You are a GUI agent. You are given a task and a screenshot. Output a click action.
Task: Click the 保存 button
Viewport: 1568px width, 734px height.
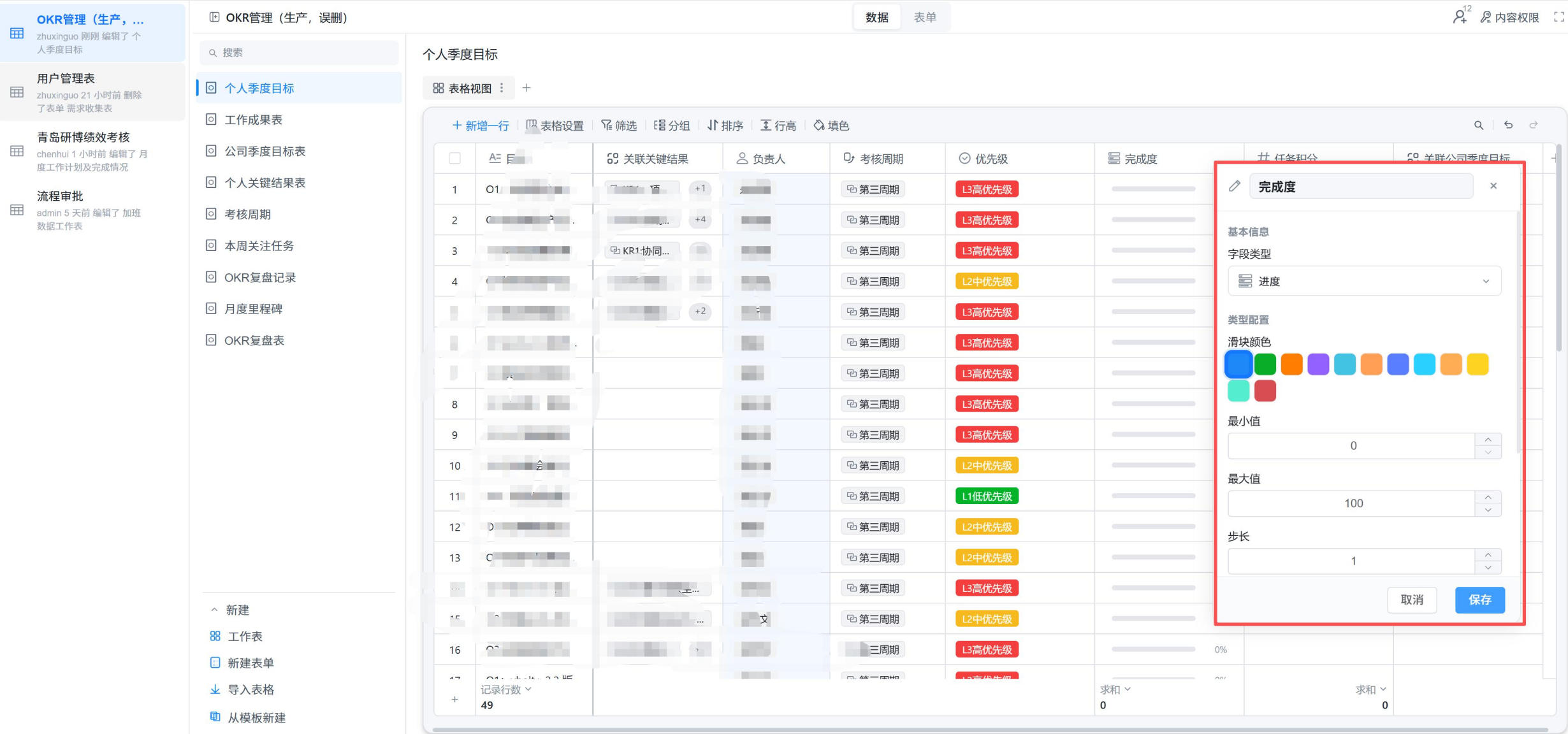point(1479,600)
